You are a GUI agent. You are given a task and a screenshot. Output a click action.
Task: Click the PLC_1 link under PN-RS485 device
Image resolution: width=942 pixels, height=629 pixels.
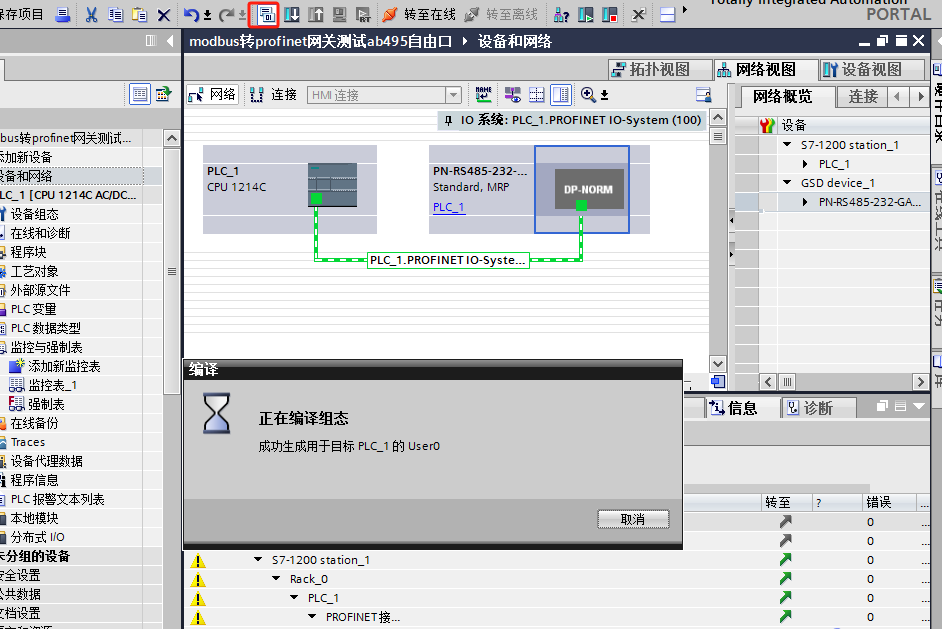(448, 207)
